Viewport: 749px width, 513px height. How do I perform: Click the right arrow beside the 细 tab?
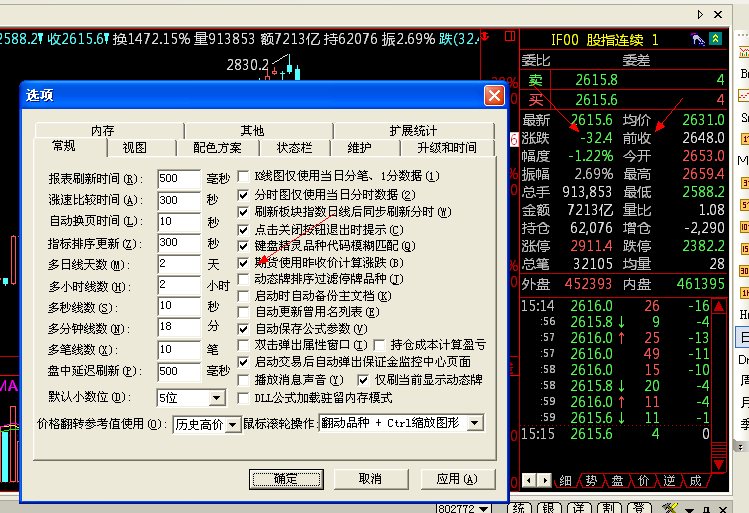[545, 480]
